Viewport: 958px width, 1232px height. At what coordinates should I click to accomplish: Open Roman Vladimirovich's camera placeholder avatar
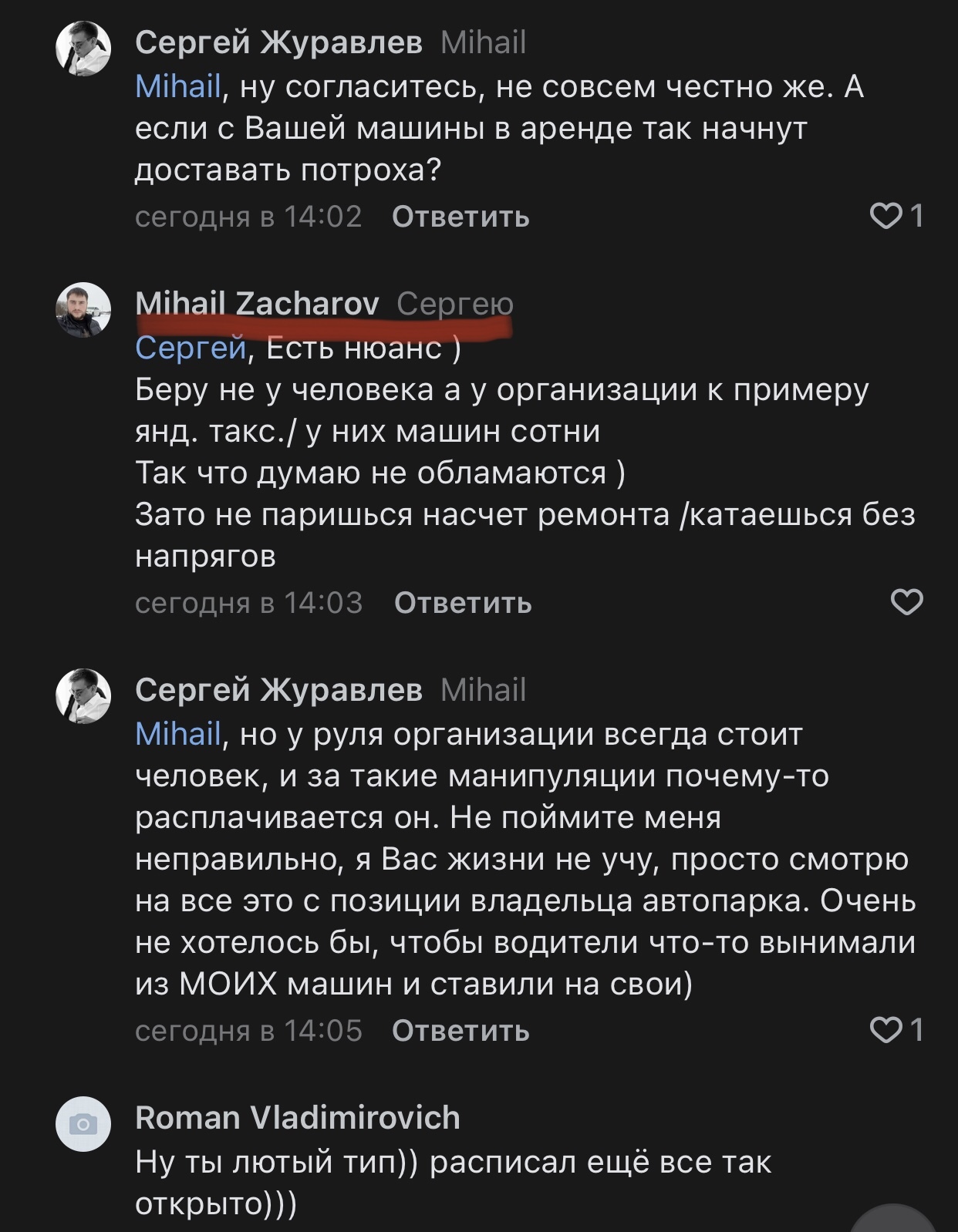click(x=83, y=1124)
